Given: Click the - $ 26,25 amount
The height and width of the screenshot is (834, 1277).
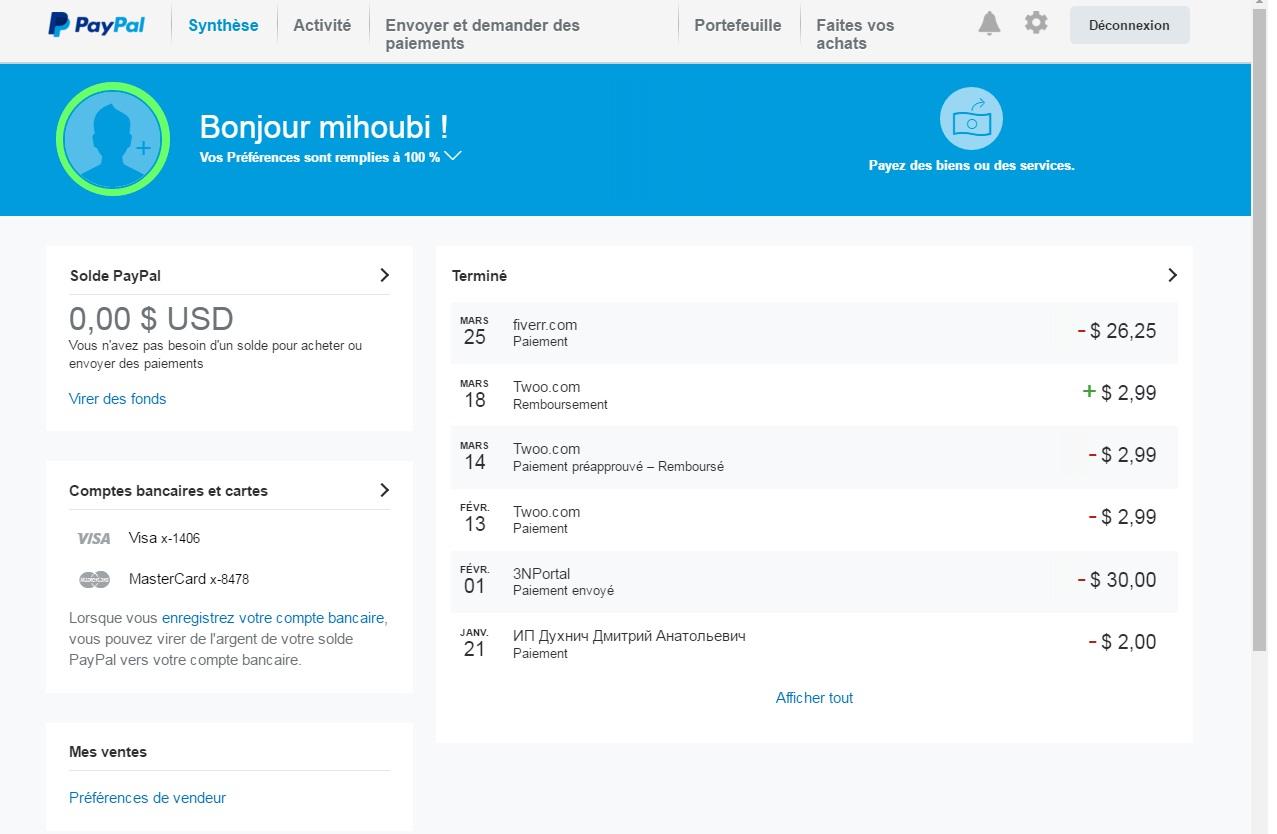Looking at the screenshot, I should pos(1116,331).
